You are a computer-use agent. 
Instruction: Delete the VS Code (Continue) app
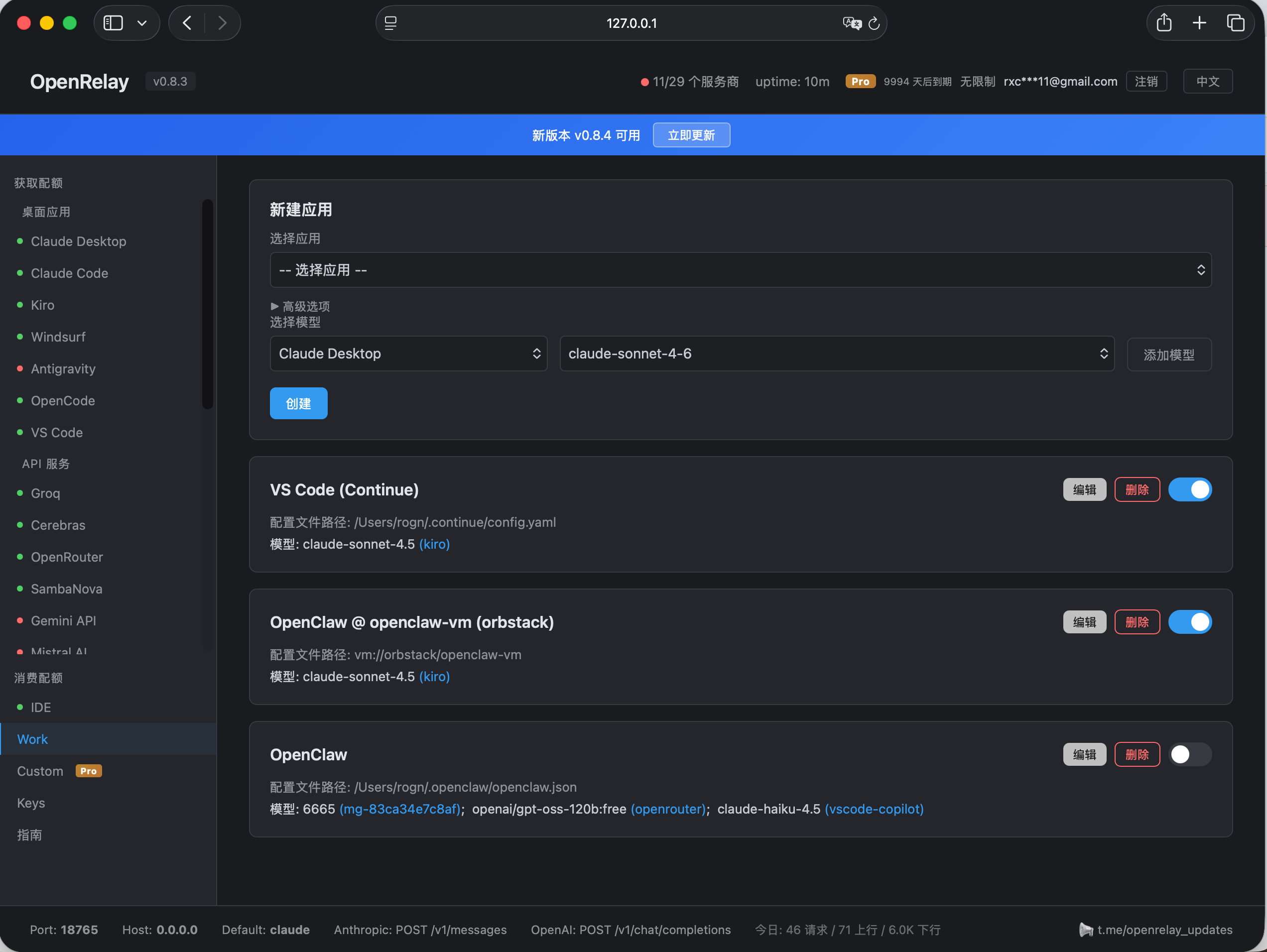(x=1137, y=489)
